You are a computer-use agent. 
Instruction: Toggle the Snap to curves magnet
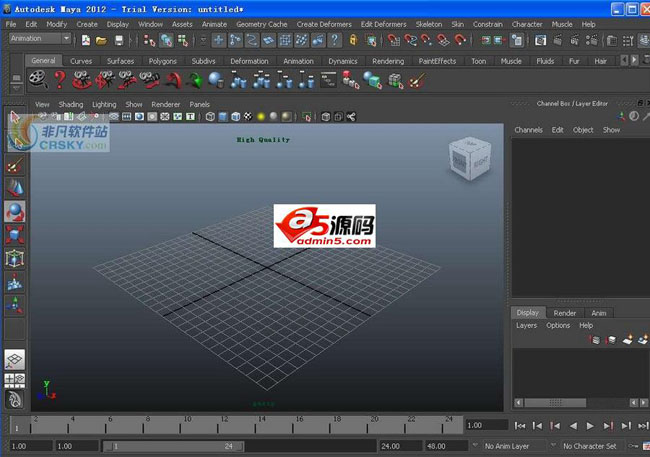pyautogui.click(x=410, y=40)
